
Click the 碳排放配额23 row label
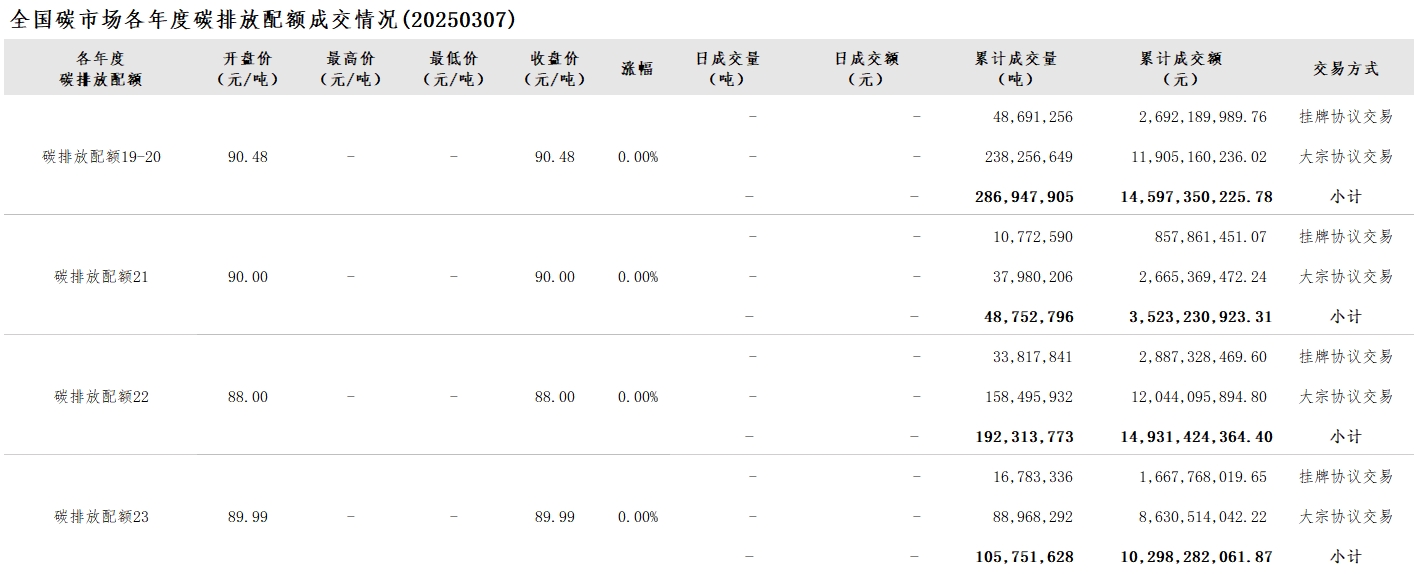point(101,517)
